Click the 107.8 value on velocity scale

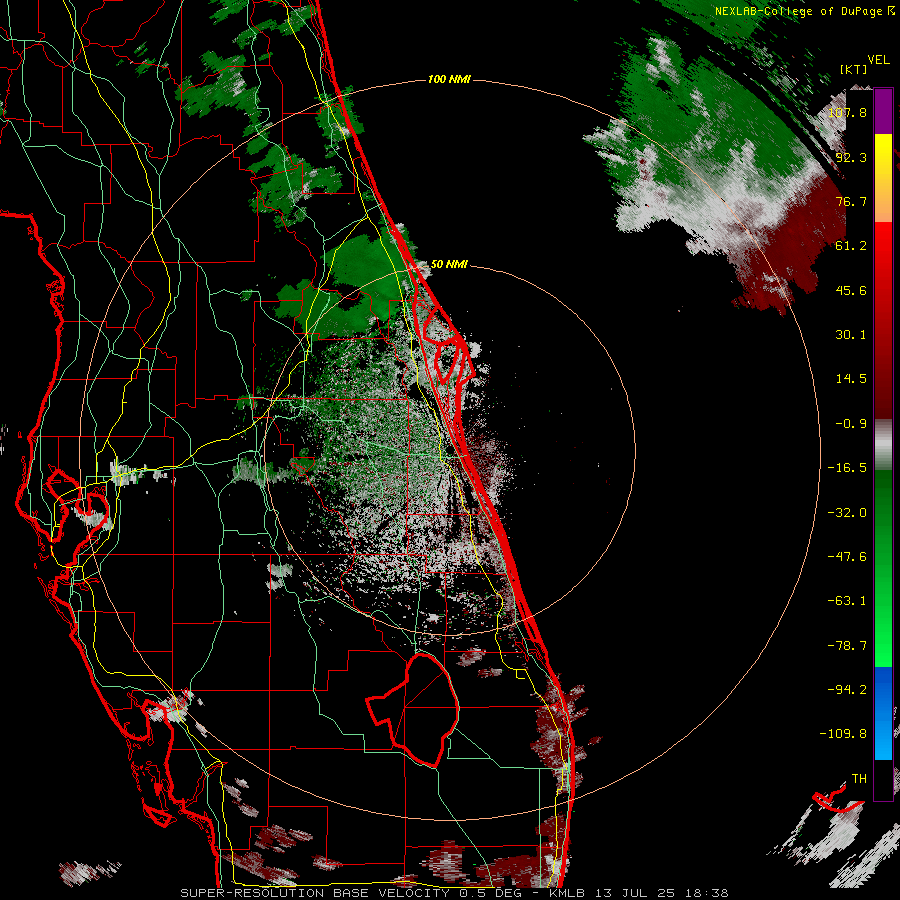[x=847, y=112]
